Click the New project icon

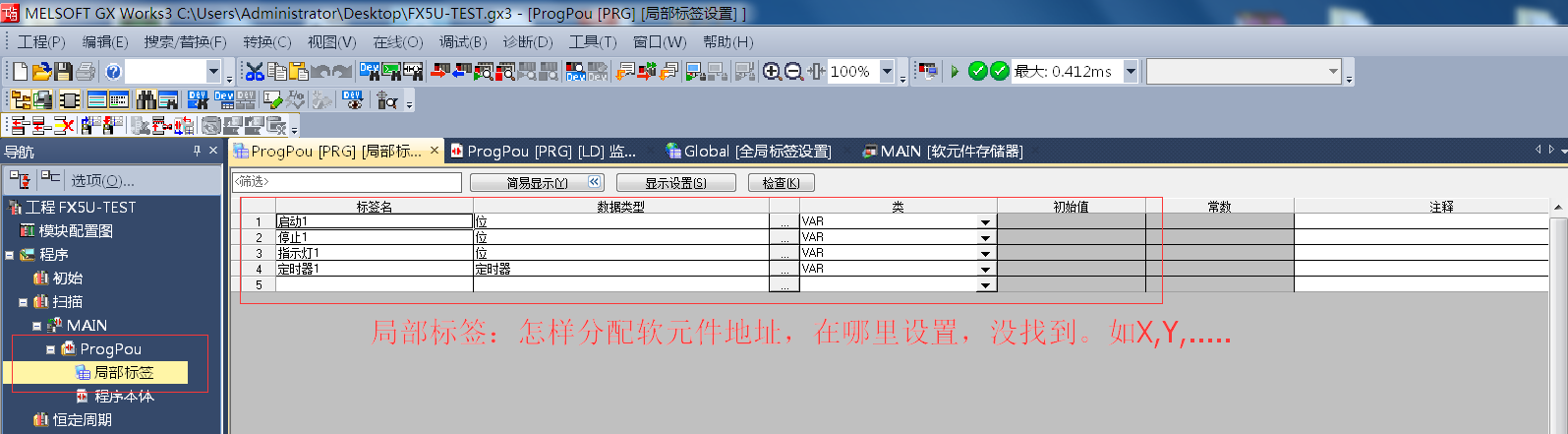click(x=20, y=71)
